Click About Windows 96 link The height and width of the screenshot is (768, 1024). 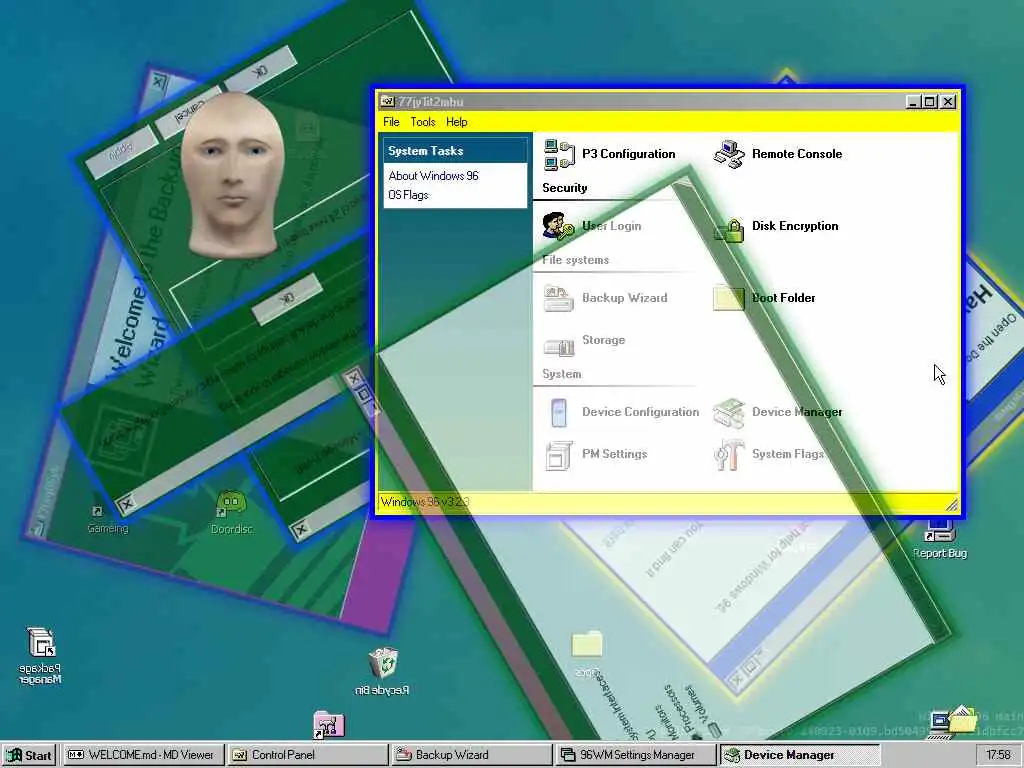(x=434, y=176)
